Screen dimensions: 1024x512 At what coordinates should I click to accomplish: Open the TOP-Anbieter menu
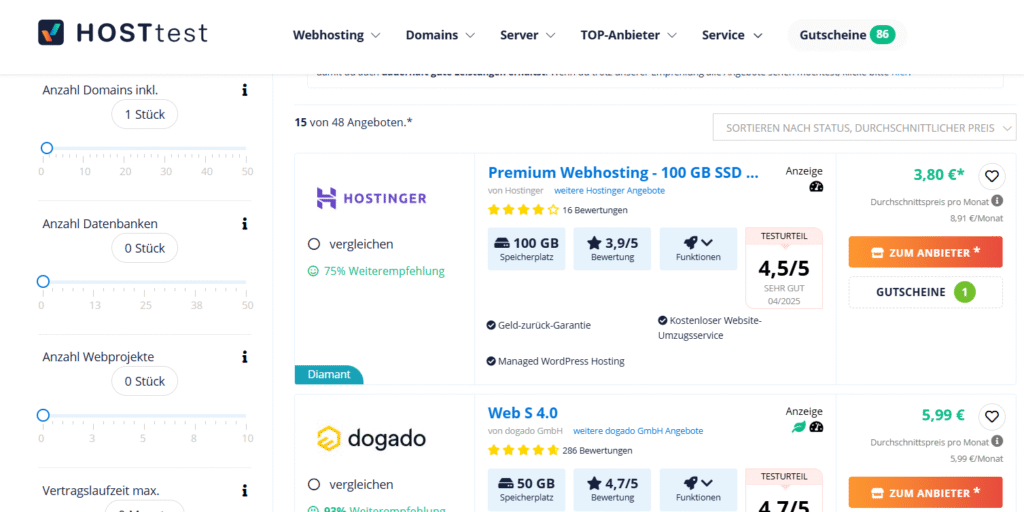pyautogui.click(x=628, y=35)
